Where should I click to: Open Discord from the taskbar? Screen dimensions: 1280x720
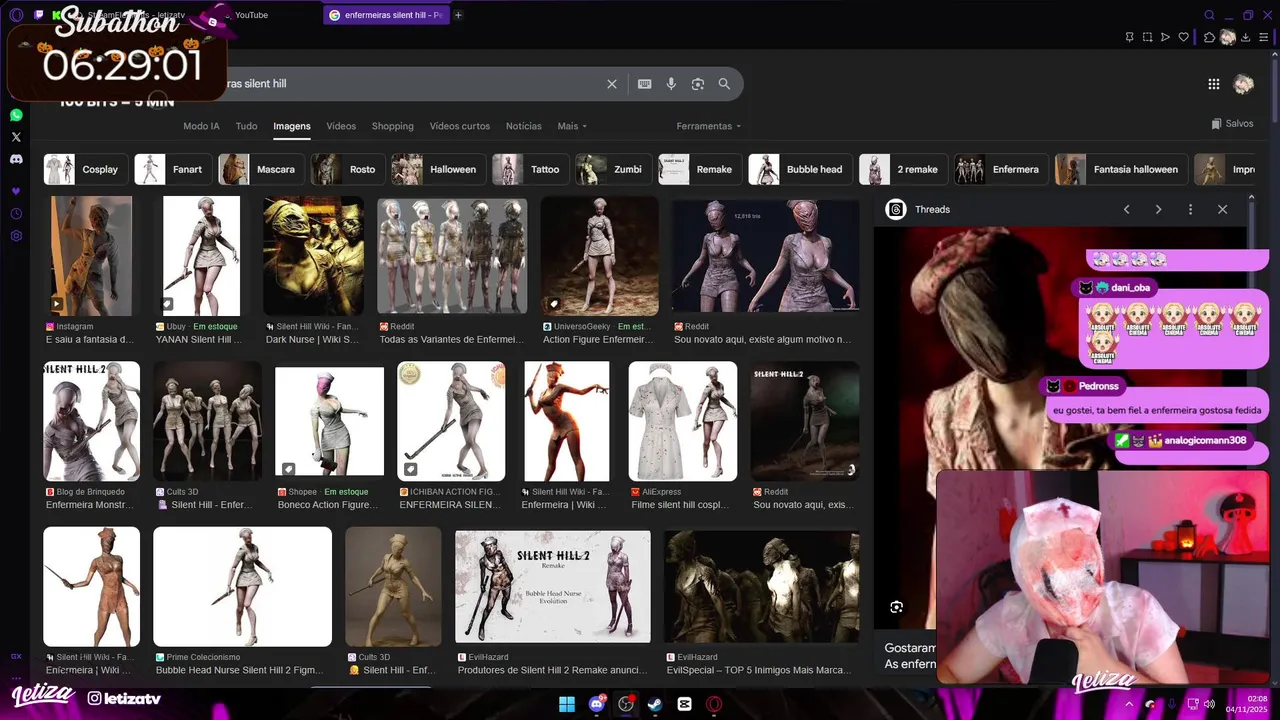coord(597,704)
